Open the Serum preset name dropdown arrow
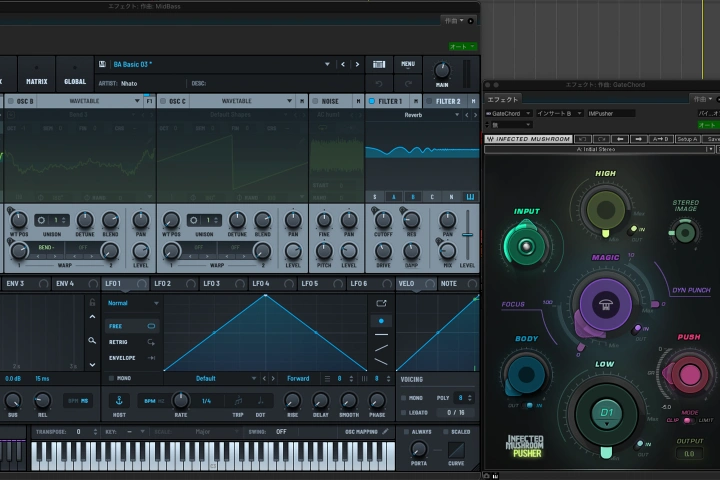This screenshot has width=720, height=480. click(x=327, y=64)
